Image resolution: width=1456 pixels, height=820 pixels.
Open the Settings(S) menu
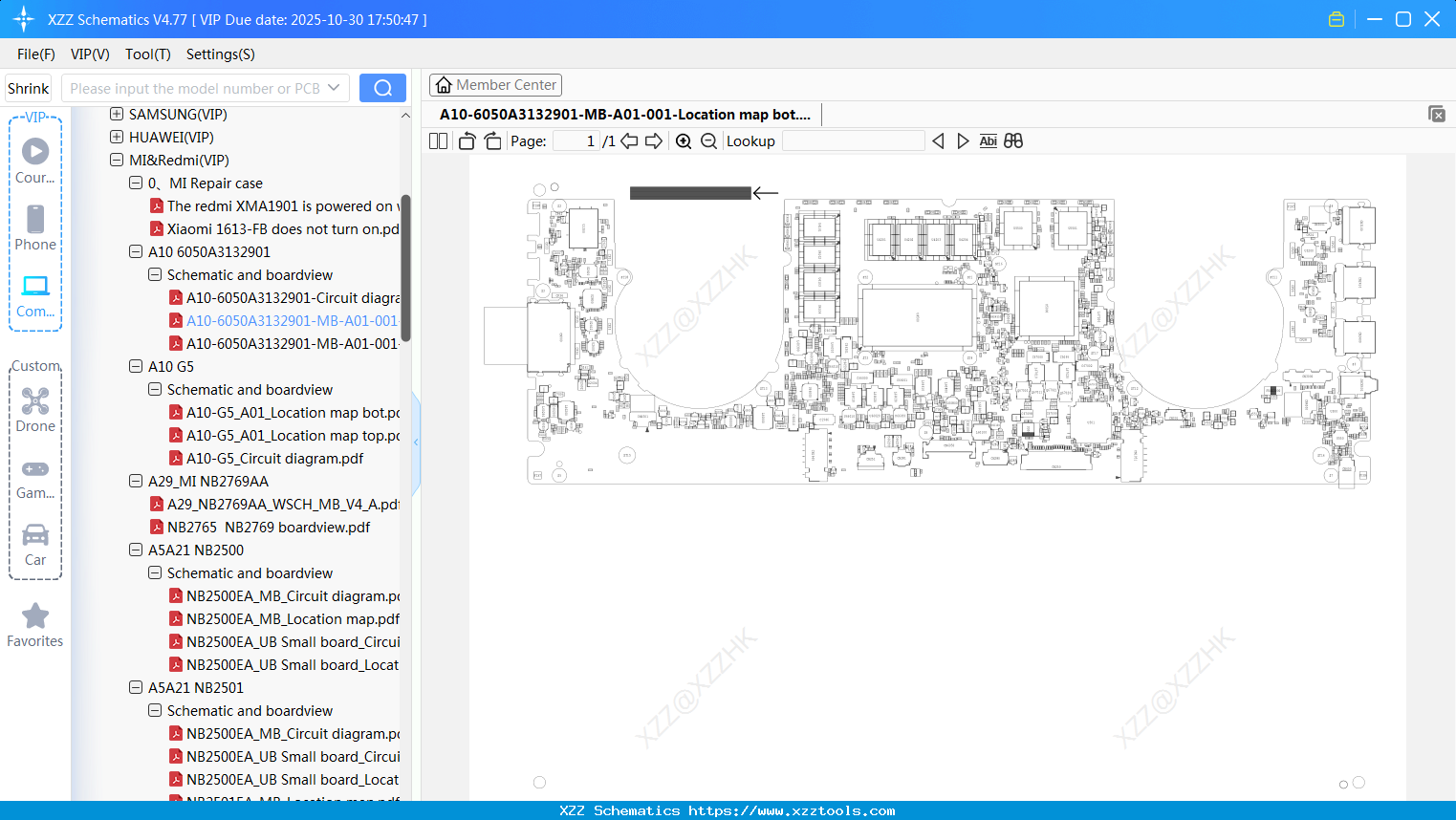pos(221,54)
